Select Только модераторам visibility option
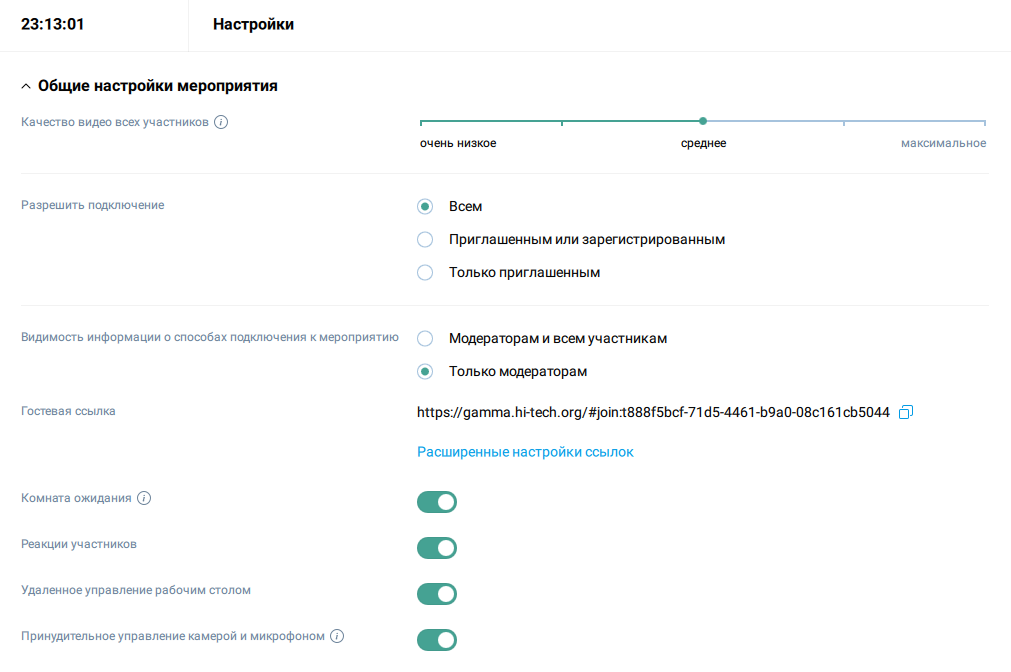 [x=425, y=372]
